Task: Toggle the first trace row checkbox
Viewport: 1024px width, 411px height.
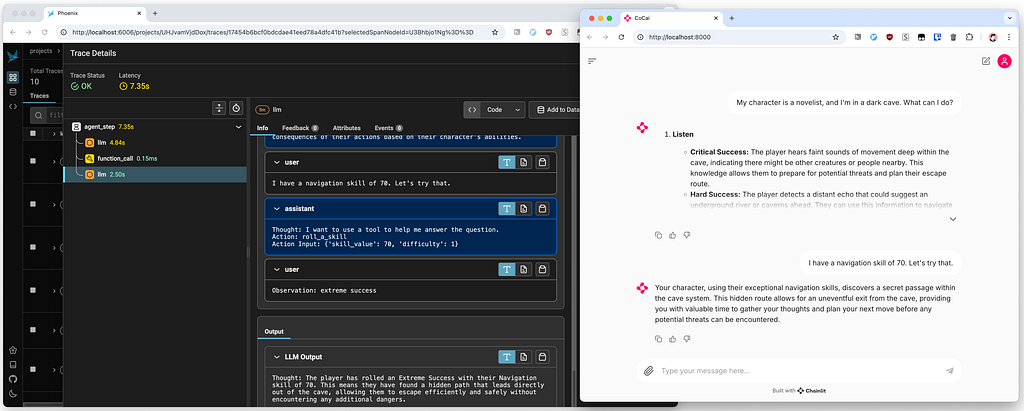Action: (x=33, y=161)
